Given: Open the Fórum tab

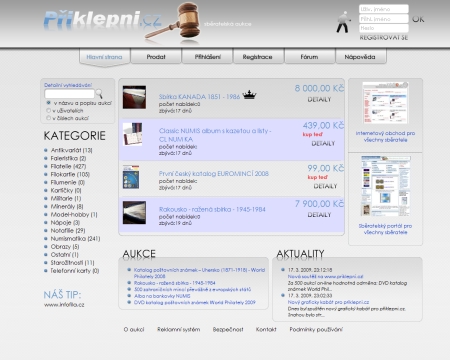Looking at the screenshot, I should pos(309,57).
